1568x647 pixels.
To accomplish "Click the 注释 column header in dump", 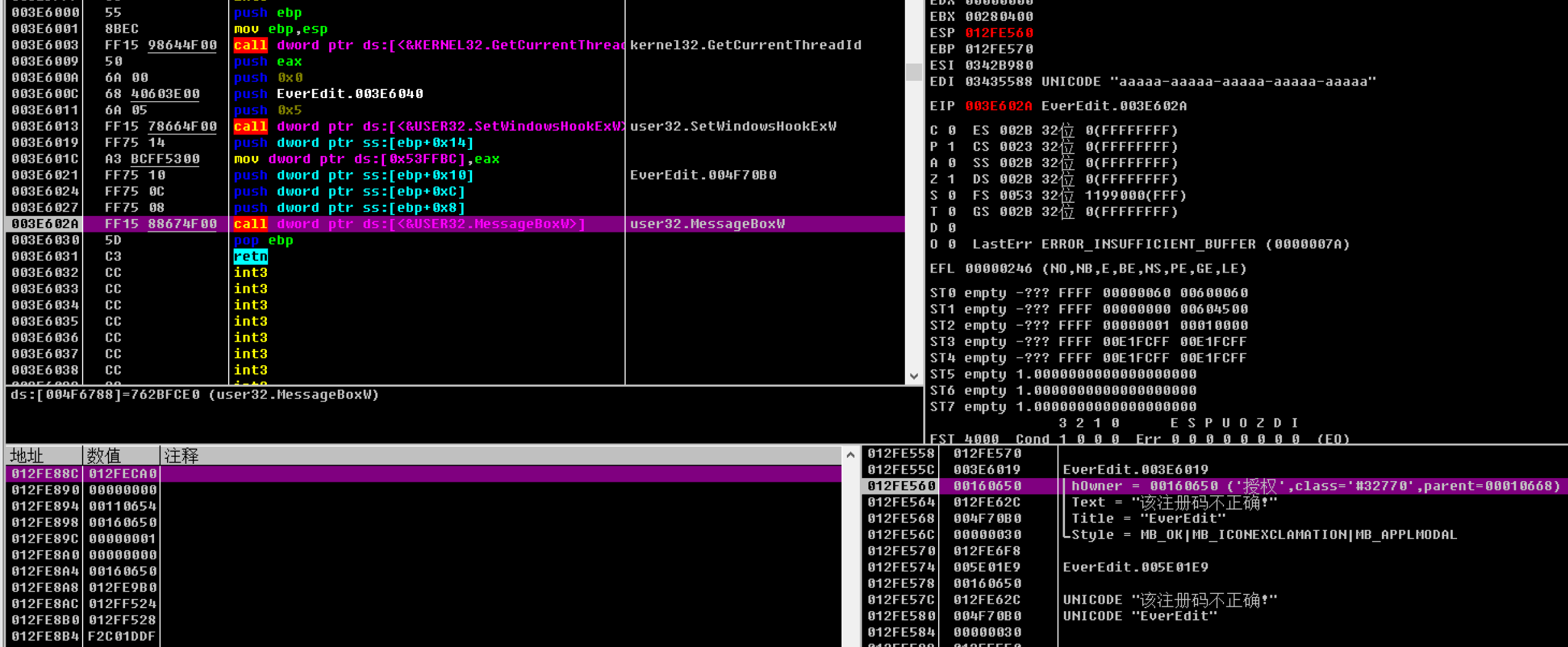I will (500, 455).
